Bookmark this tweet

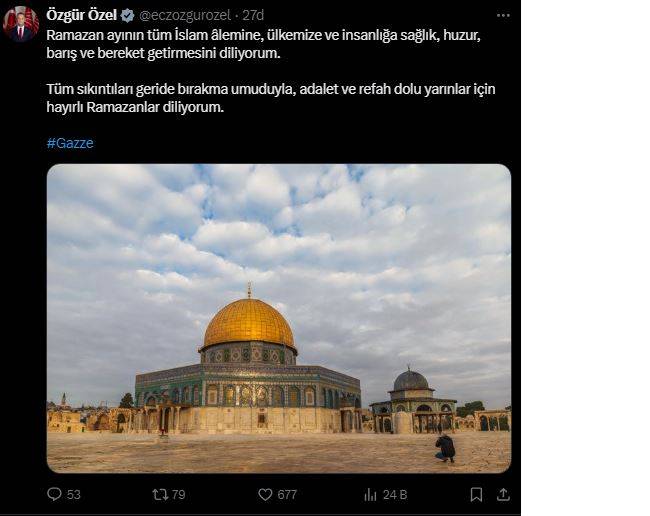[476, 494]
